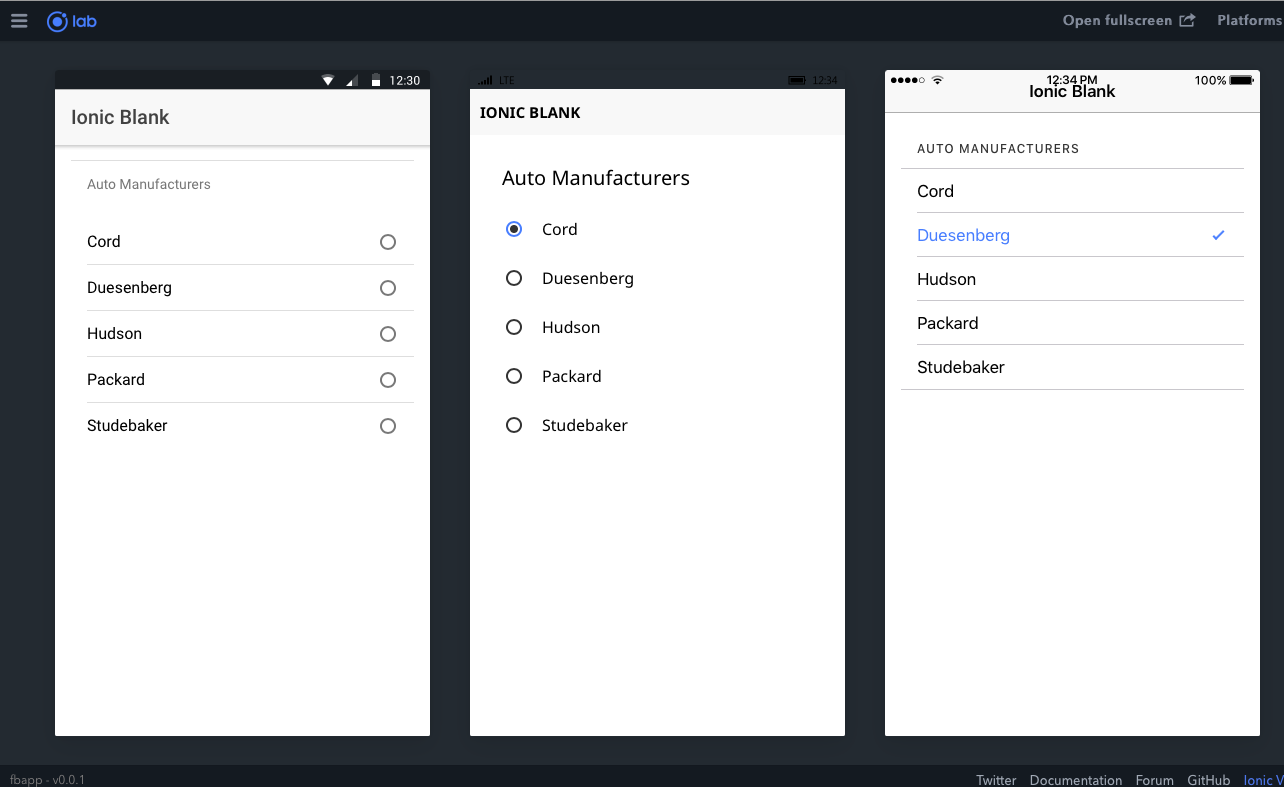Click the iOS status bar battery icon
The image size is (1284, 787).
click(1241, 80)
